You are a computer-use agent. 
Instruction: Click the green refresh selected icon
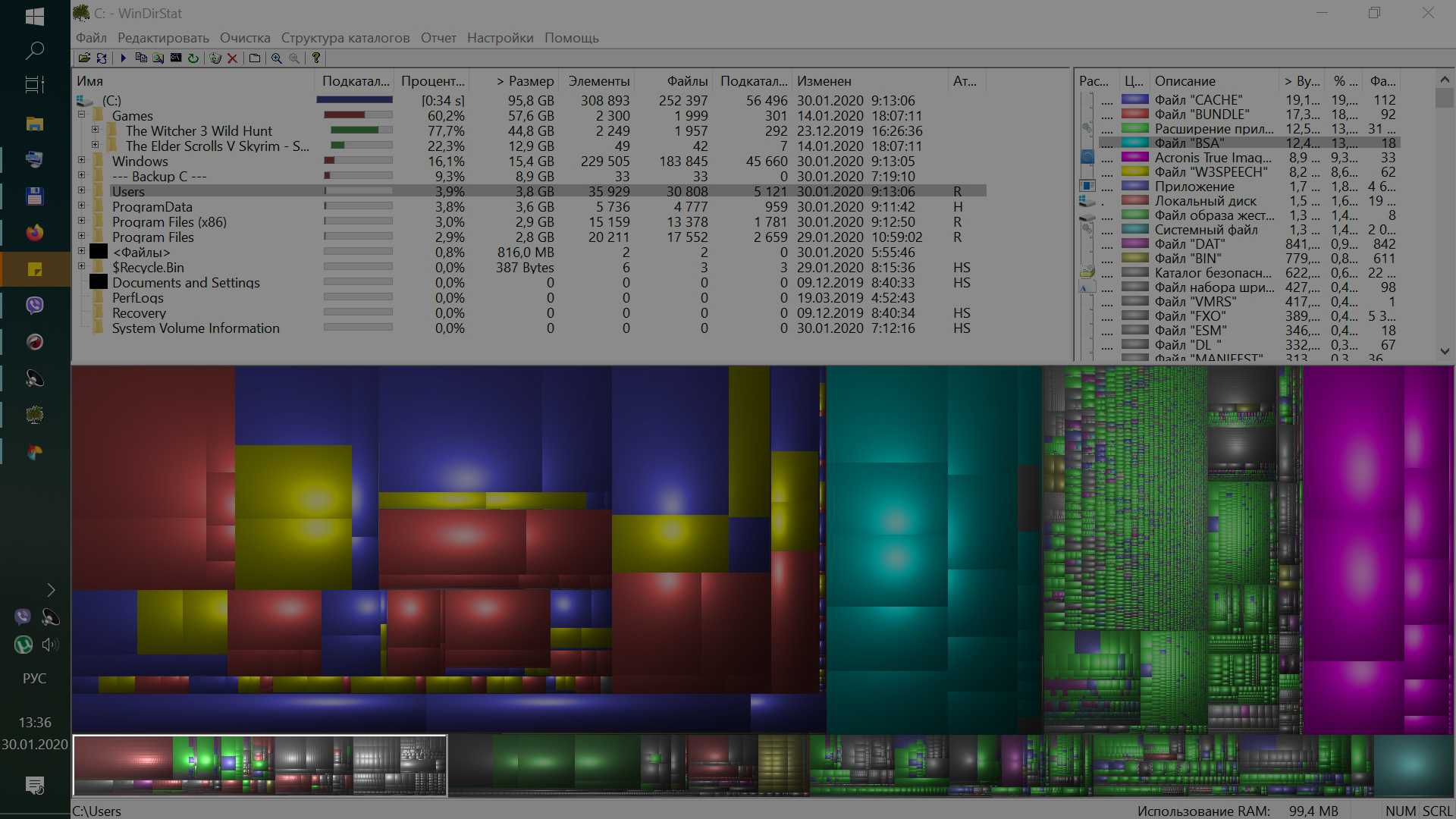pos(193,58)
